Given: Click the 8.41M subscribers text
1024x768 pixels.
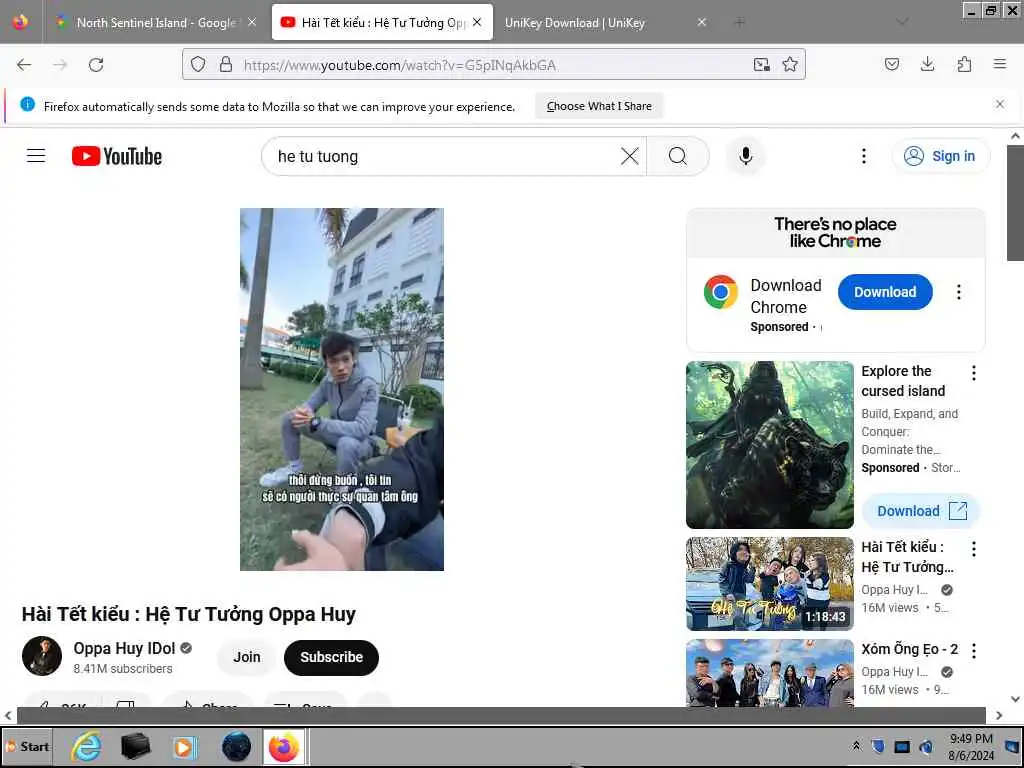Looking at the screenshot, I should pos(123,669).
